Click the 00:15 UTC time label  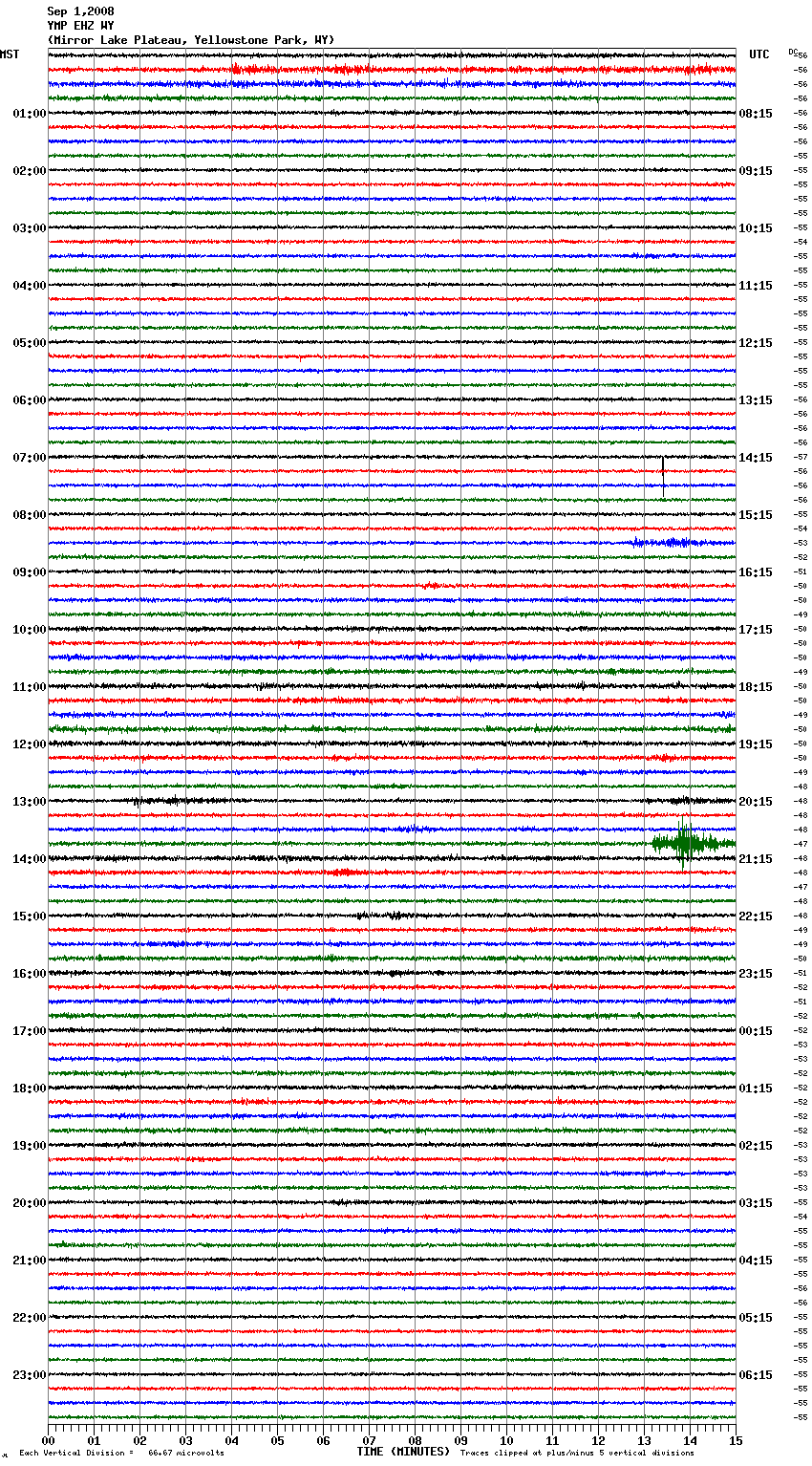click(x=756, y=1031)
